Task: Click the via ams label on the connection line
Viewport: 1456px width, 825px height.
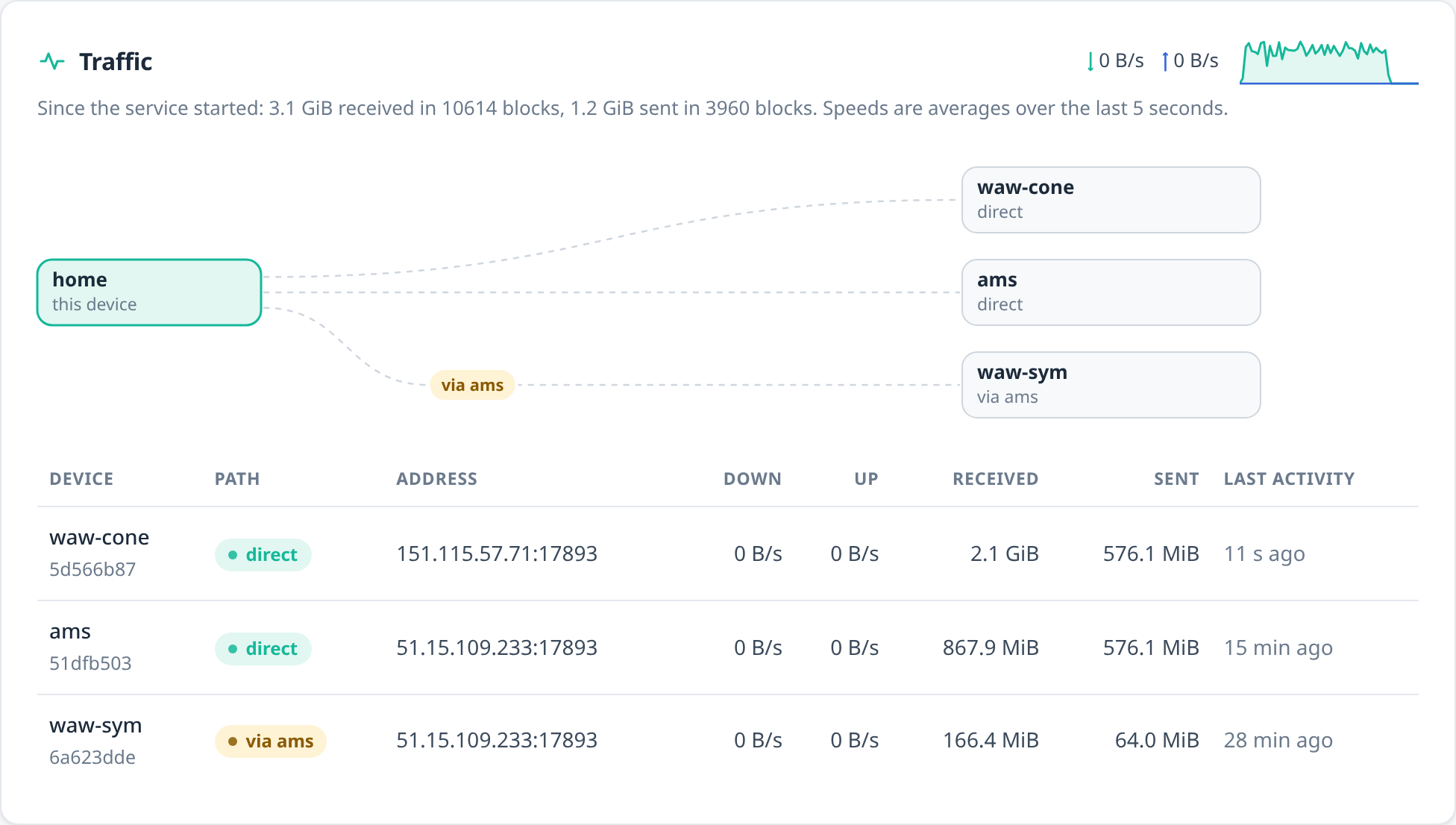Action: 472,385
